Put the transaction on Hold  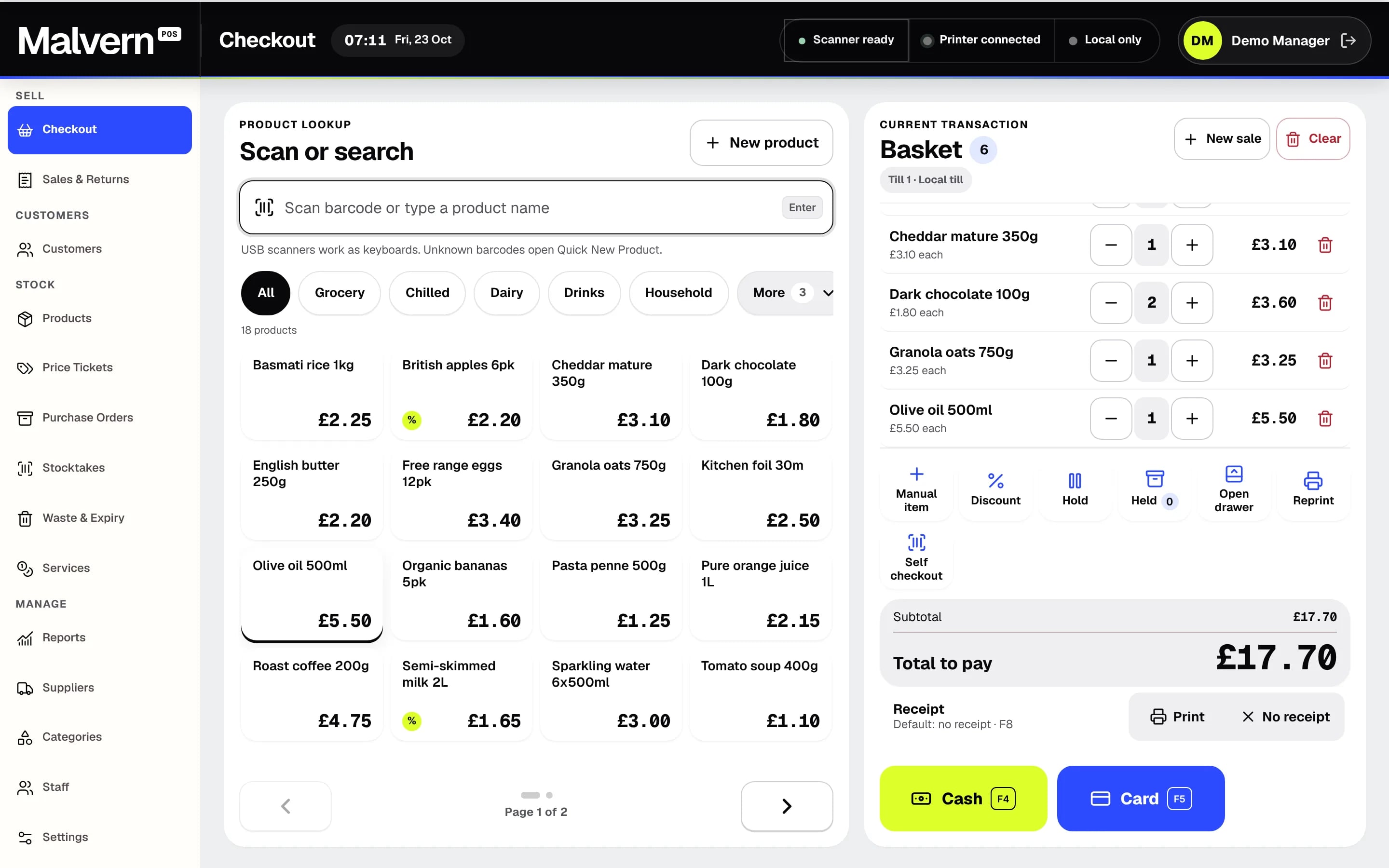[x=1075, y=489]
